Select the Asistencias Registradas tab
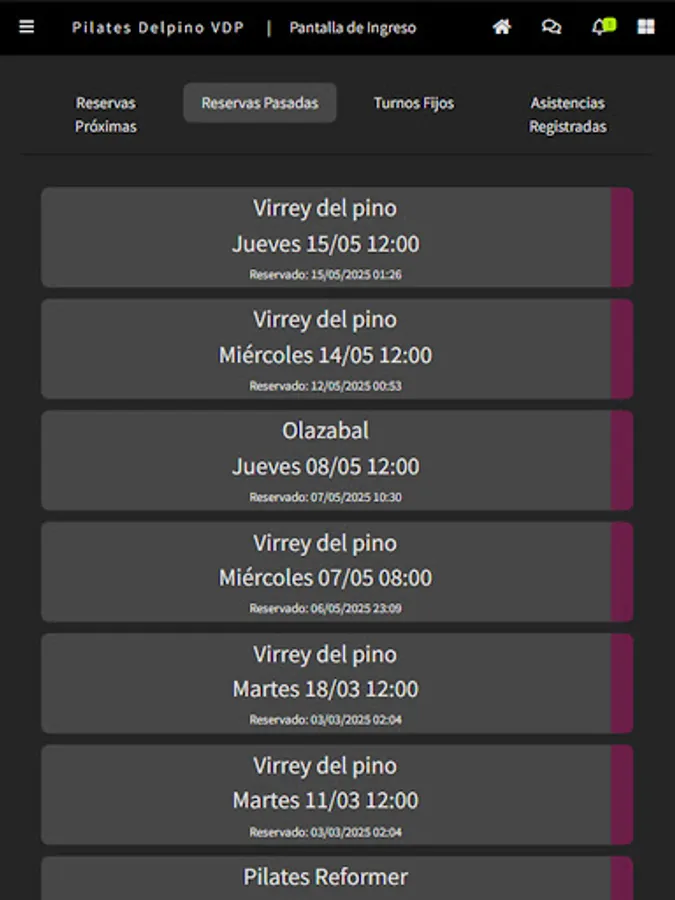Screen dimensions: 675x900 tap(568, 114)
